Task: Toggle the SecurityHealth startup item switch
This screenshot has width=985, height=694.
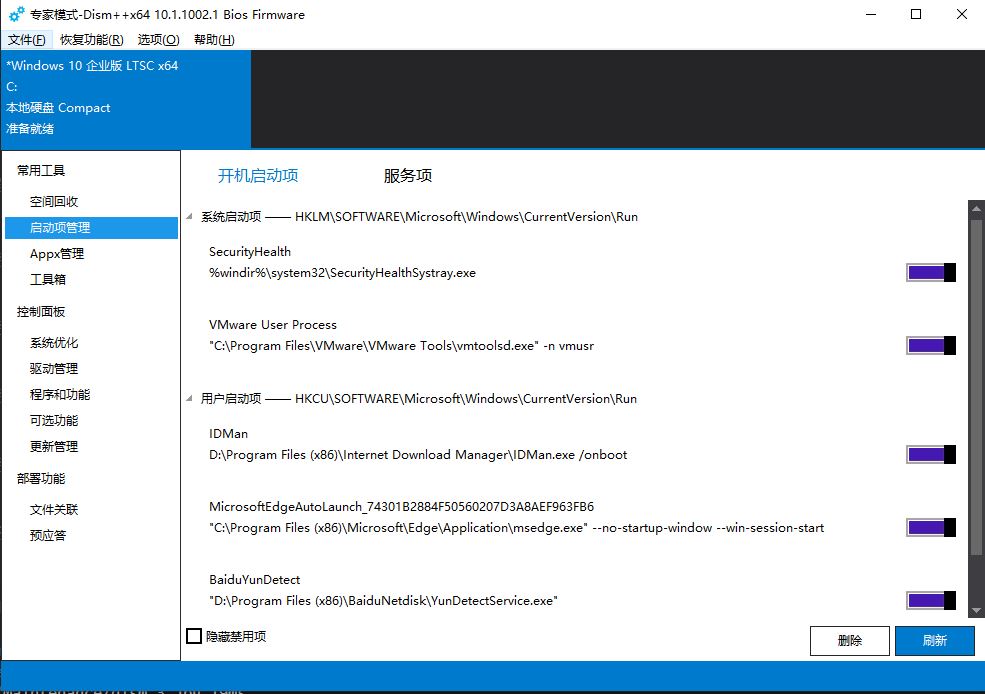Action: [931, 273]
